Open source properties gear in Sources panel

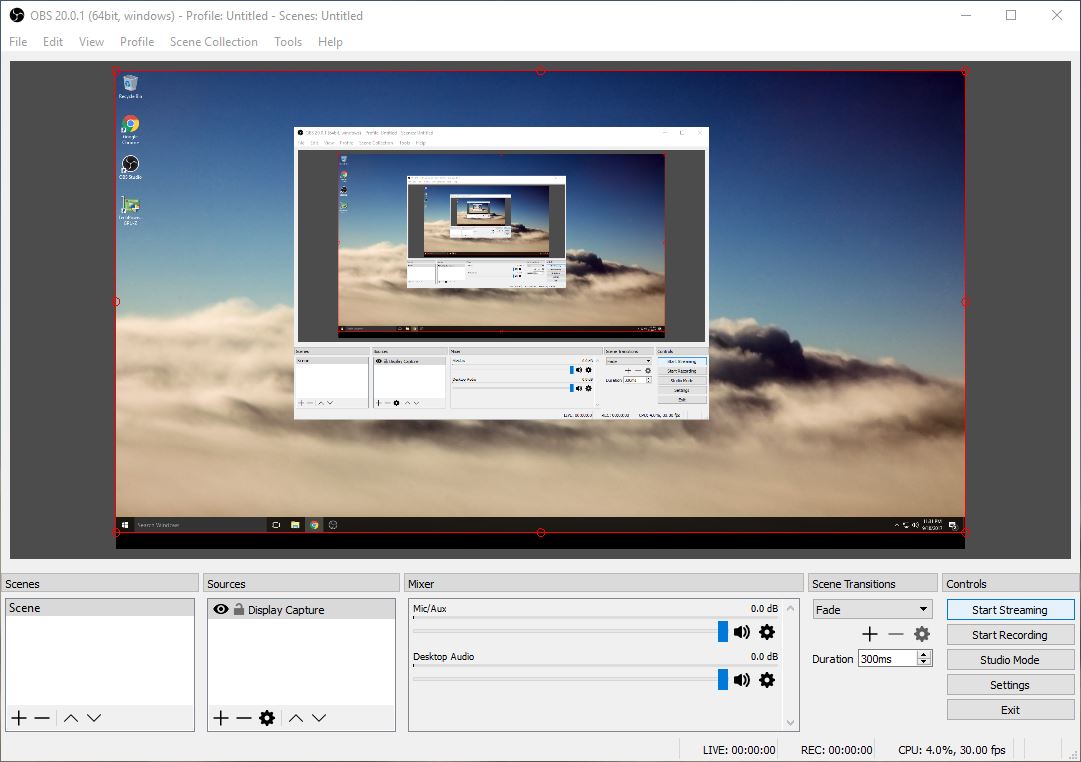tap(267, 718)
